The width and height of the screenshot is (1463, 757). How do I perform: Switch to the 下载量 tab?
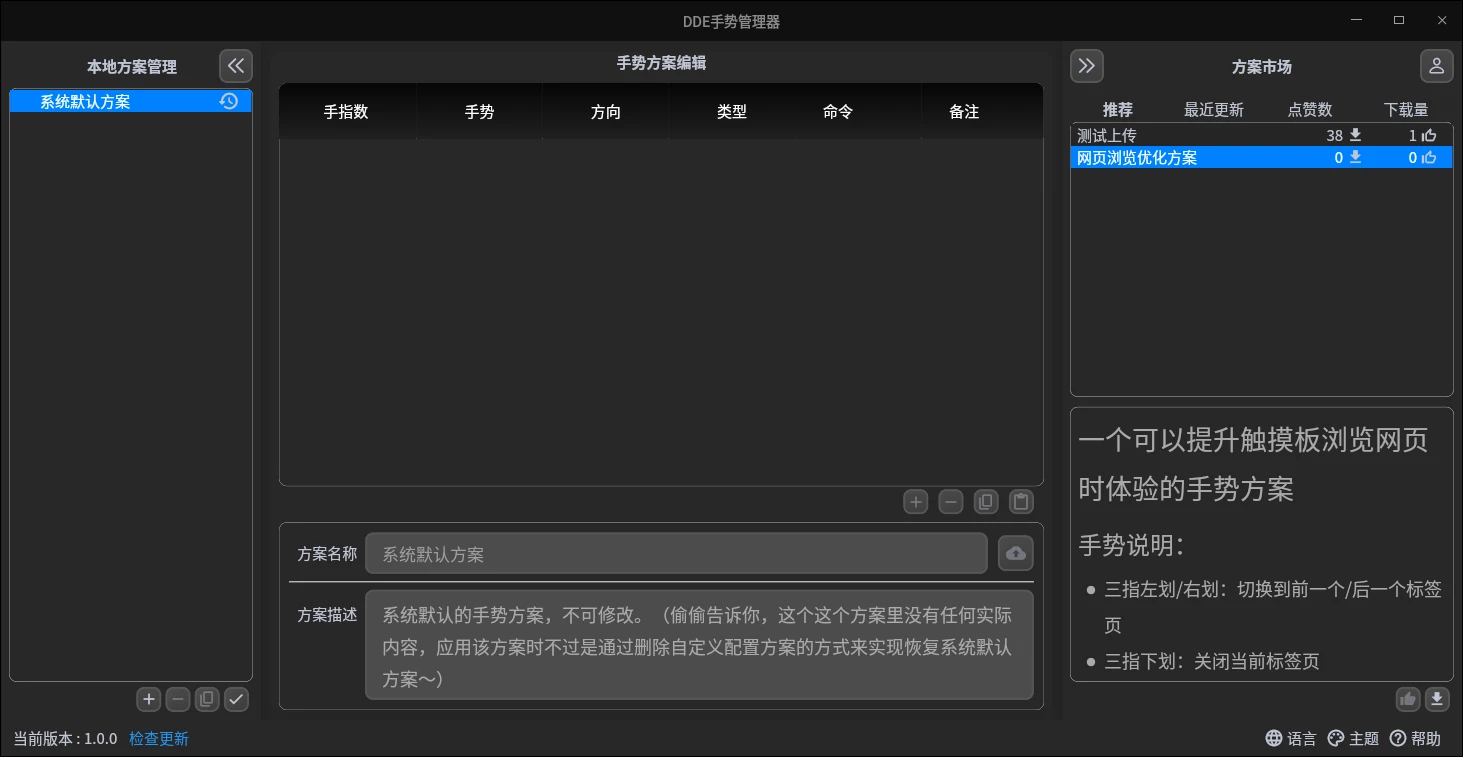1406,110
